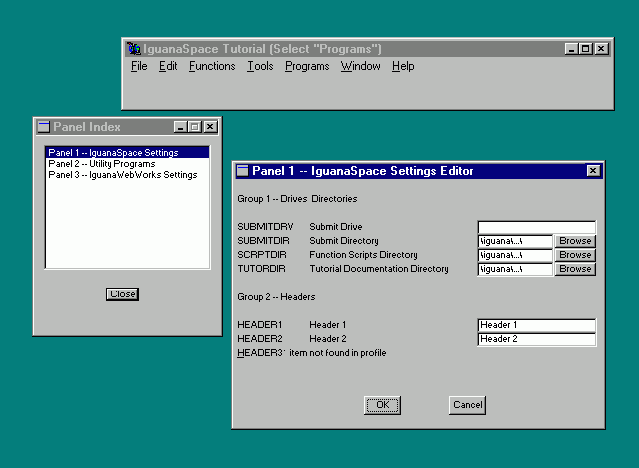The width and height of the screenshot is (639, 468).
Task: Click the SUBMITDRV label
Action: (265, 227)
